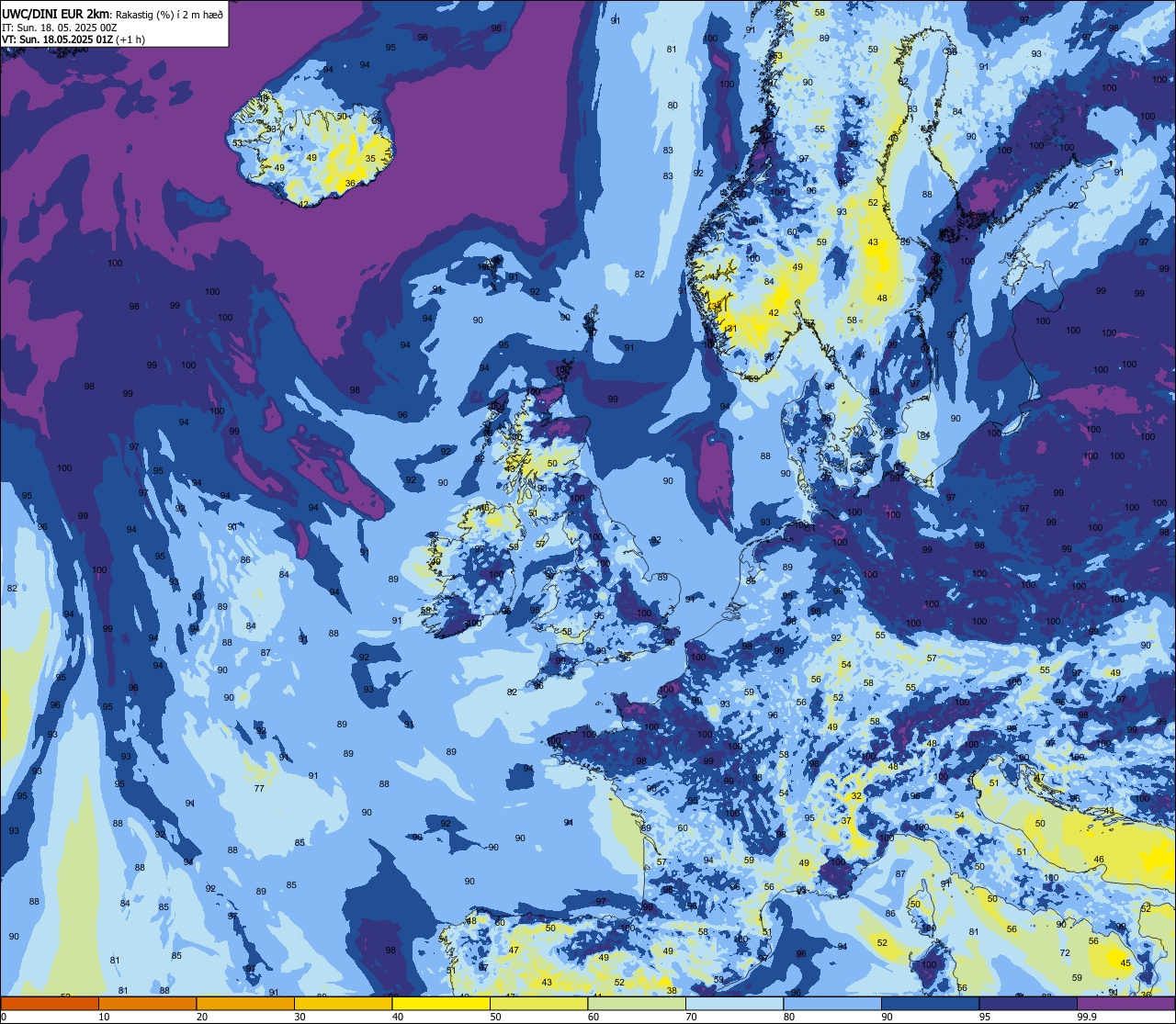1176x1024 pixels.
Task: Pick the 80–90 light blue legend segment
Action: 832,1004
